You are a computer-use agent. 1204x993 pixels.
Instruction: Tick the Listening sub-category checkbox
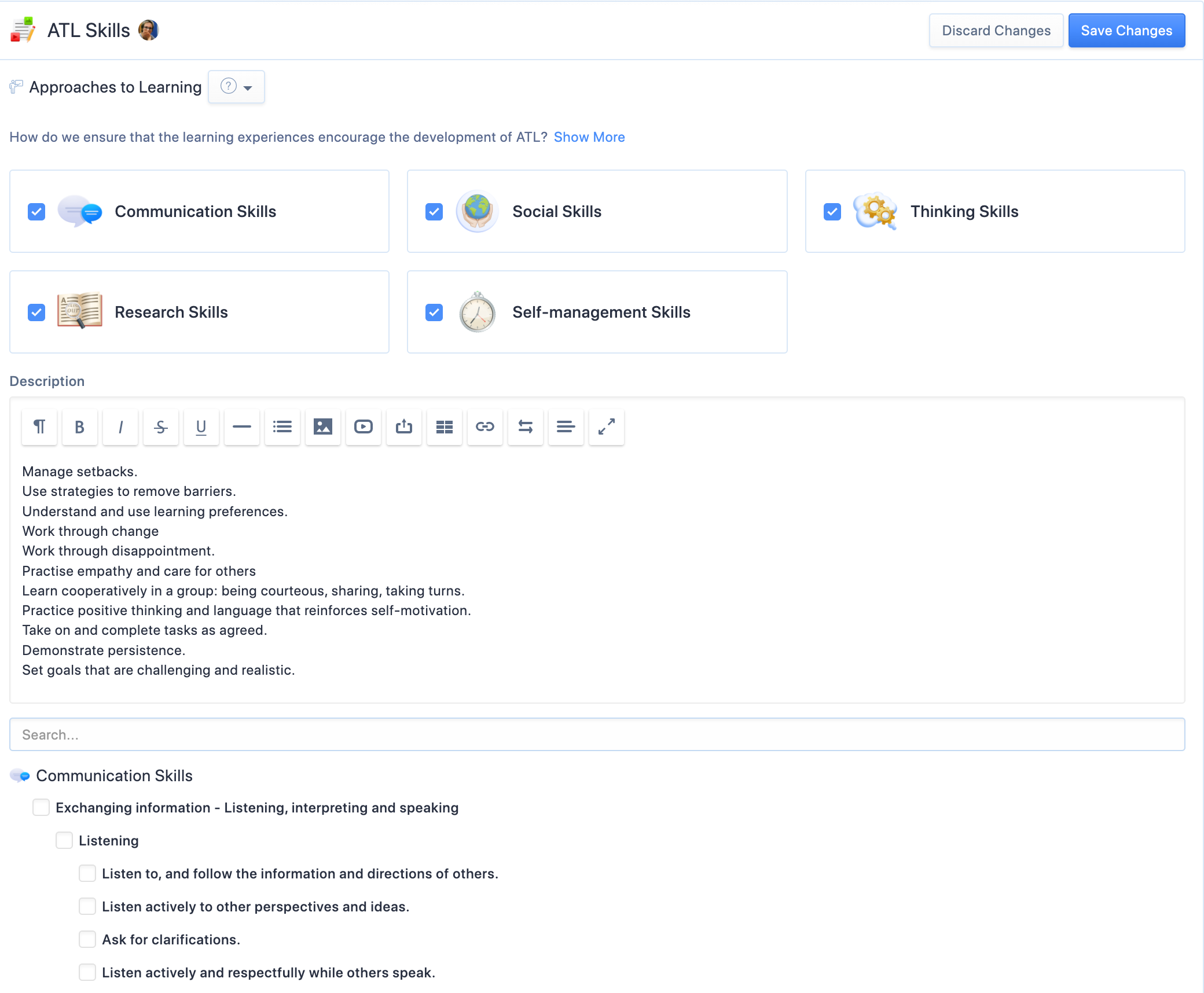(x=64, y=840)
